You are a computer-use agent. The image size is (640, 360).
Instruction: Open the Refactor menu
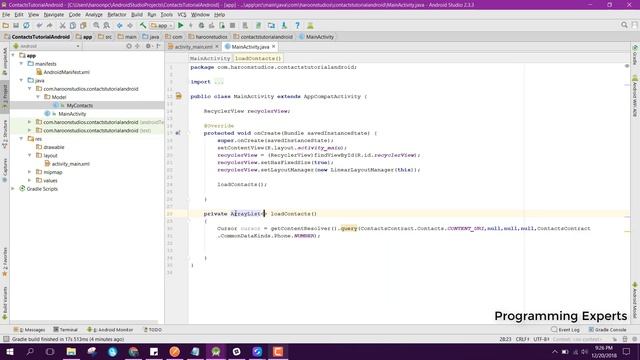click(x=117, y=15)
